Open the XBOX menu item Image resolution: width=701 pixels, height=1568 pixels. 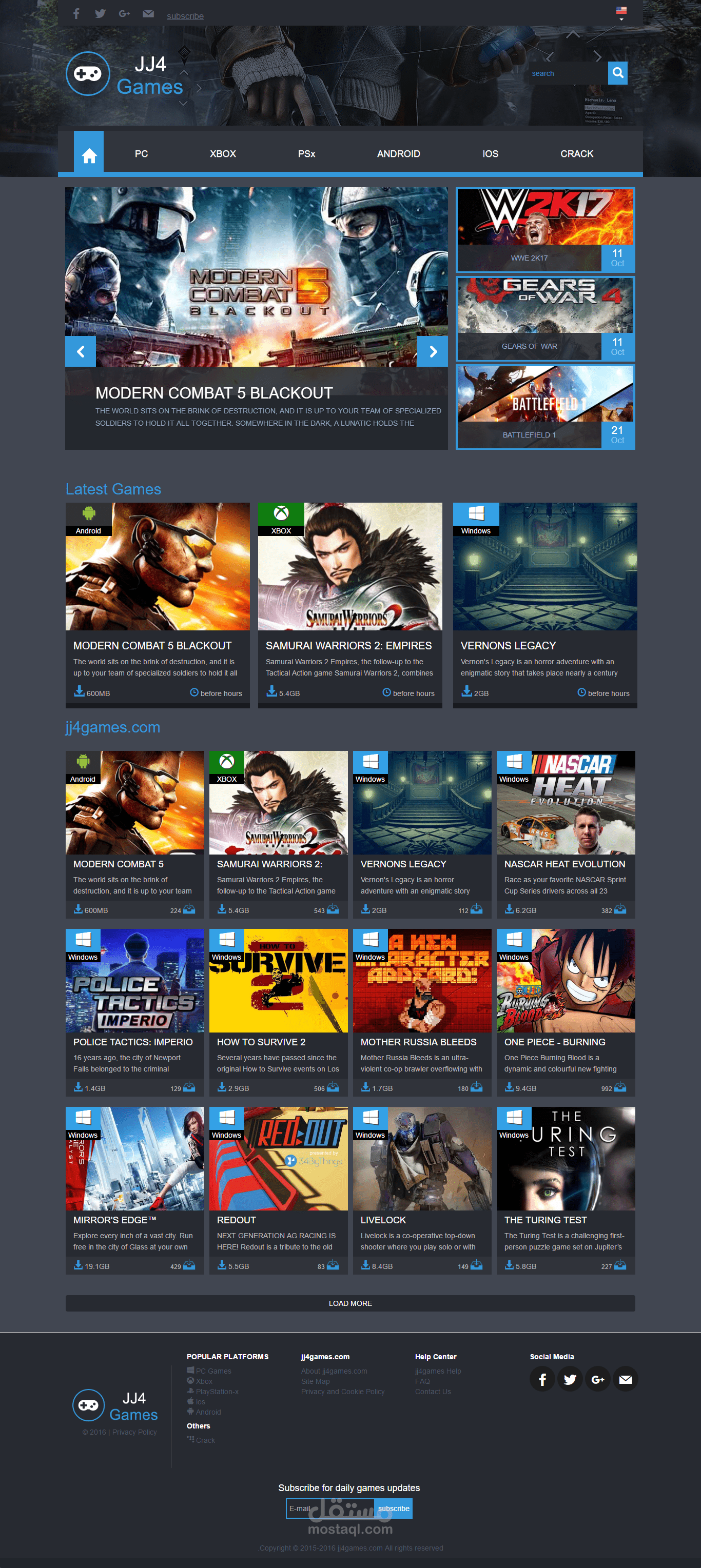(223, 154)
